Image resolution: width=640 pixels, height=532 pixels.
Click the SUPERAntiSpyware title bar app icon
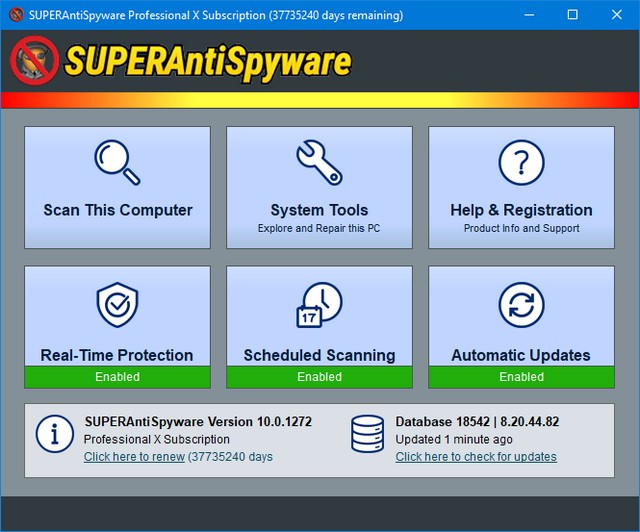click(15, 15)
